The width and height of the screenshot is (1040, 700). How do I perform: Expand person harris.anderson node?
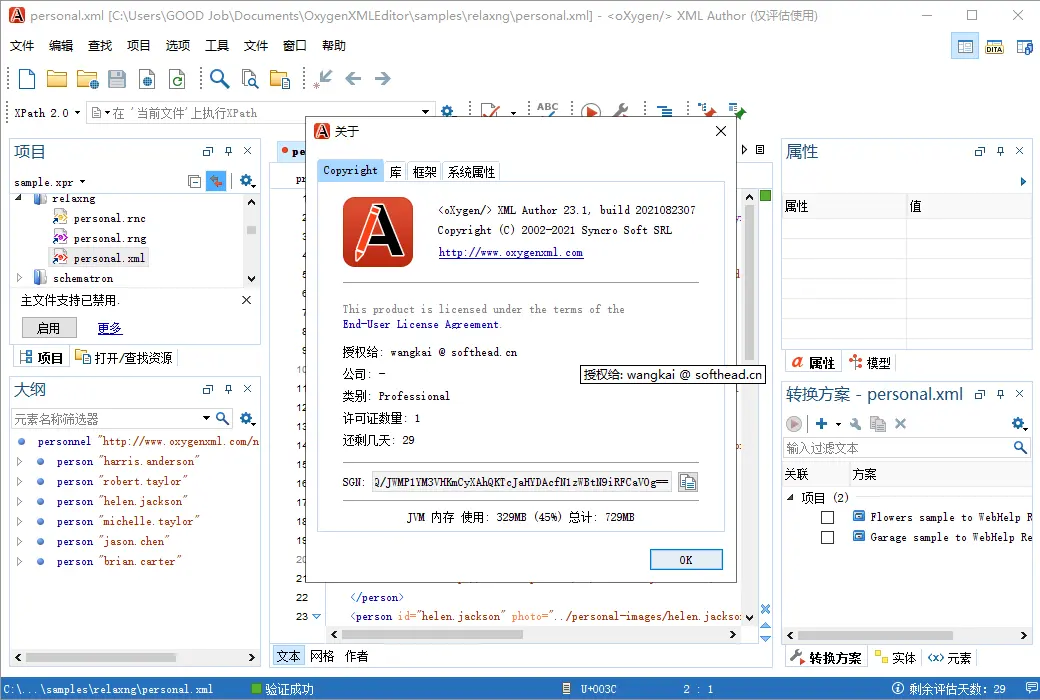(19, 461)
